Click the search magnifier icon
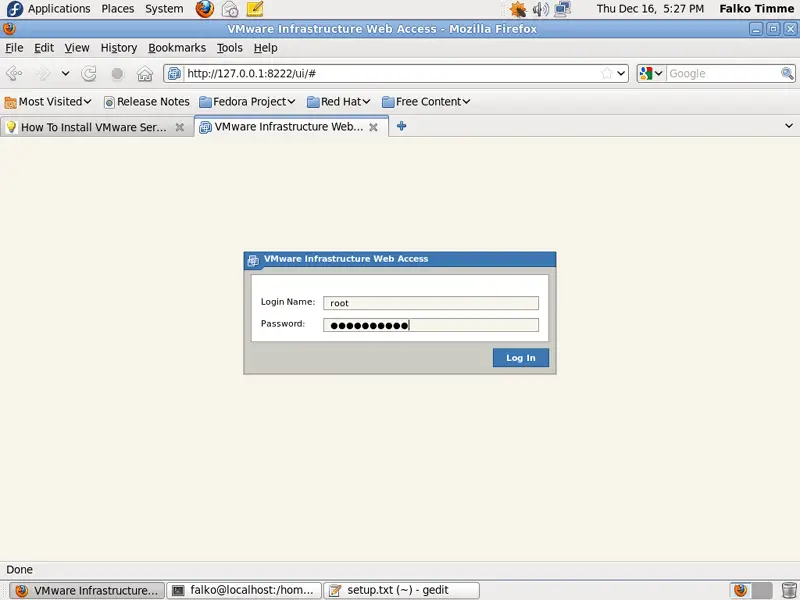This screenshot has height=600, width=800. click(x=787, y=73)
